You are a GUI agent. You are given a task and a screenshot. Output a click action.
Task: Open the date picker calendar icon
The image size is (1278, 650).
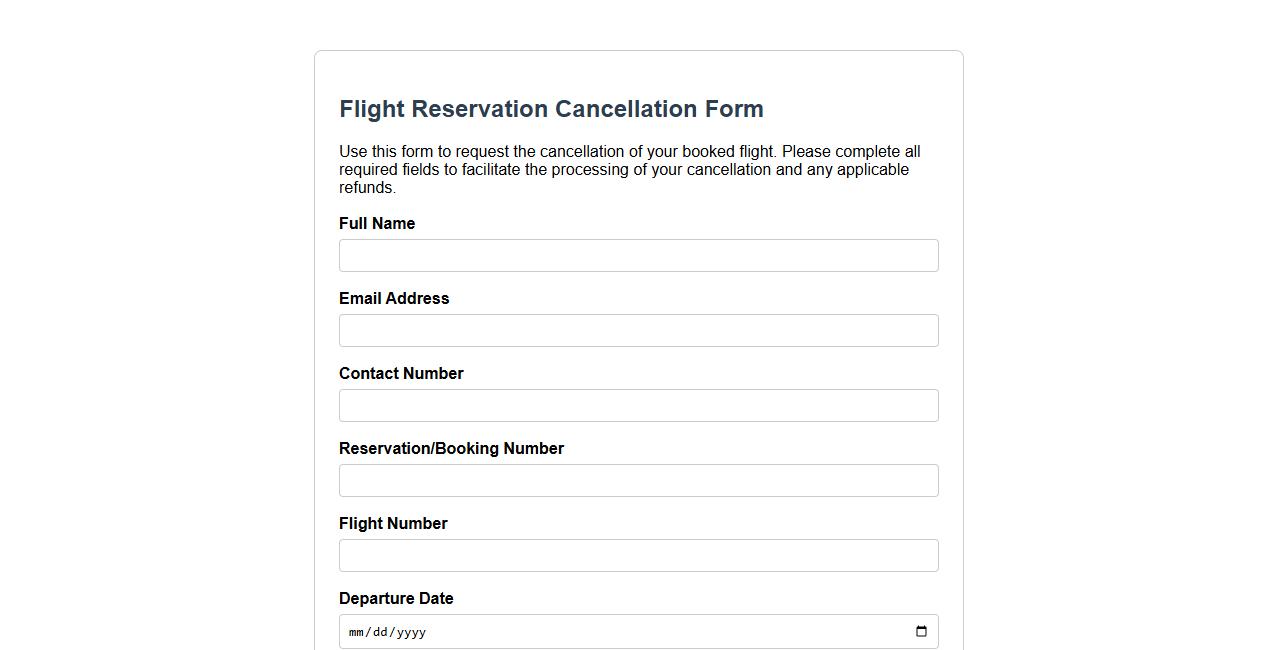tap(920, 631)
